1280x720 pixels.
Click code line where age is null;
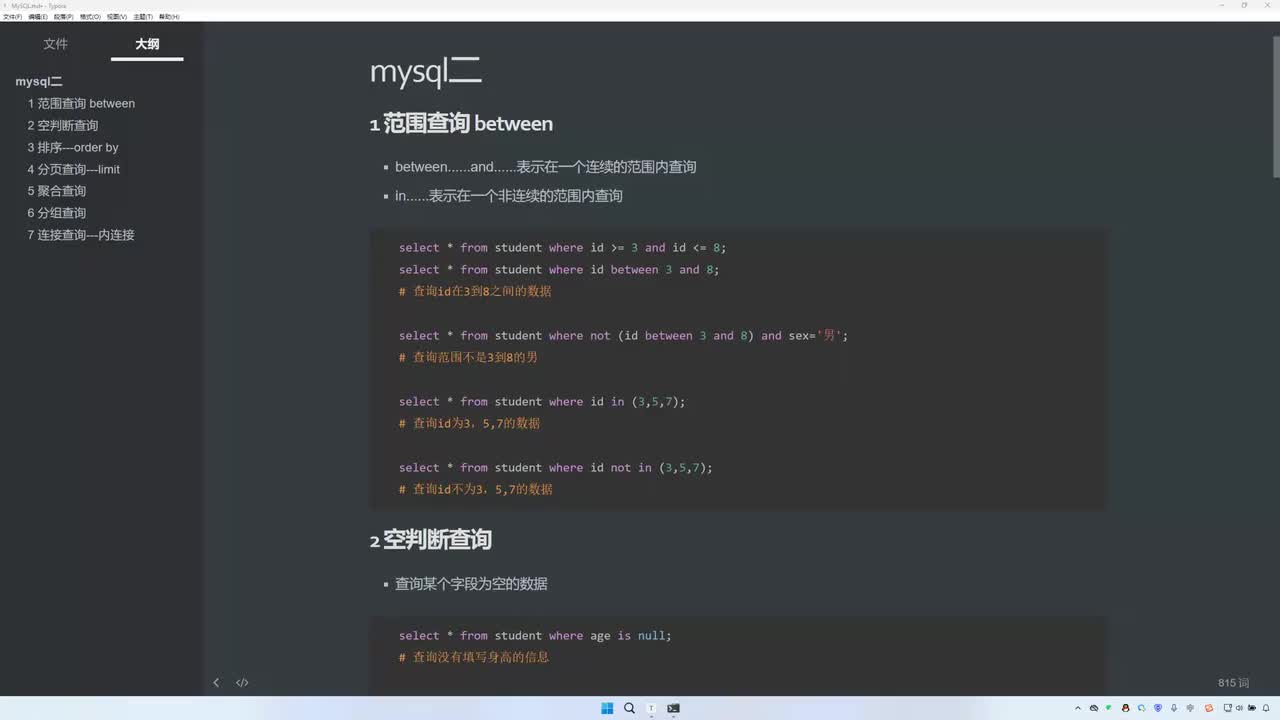(535, 636)
